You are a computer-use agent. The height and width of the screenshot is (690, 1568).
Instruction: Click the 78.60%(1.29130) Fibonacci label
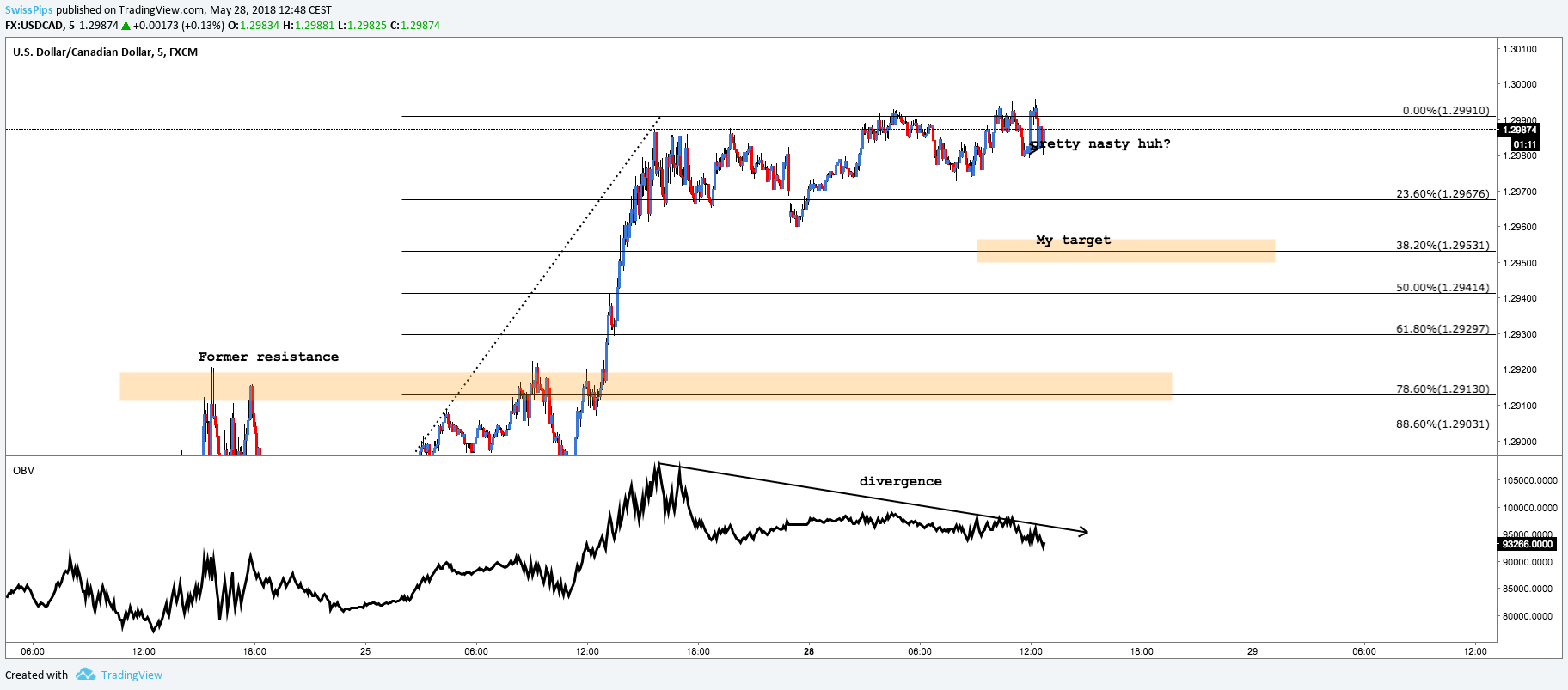pos(1442,389)
